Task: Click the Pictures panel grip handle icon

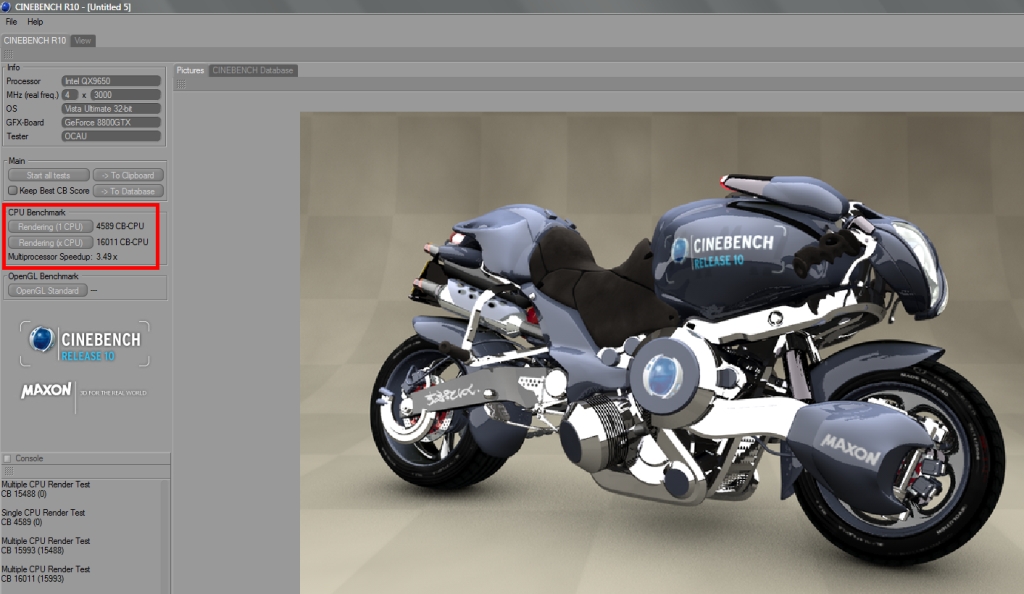Action: [181, 84]
